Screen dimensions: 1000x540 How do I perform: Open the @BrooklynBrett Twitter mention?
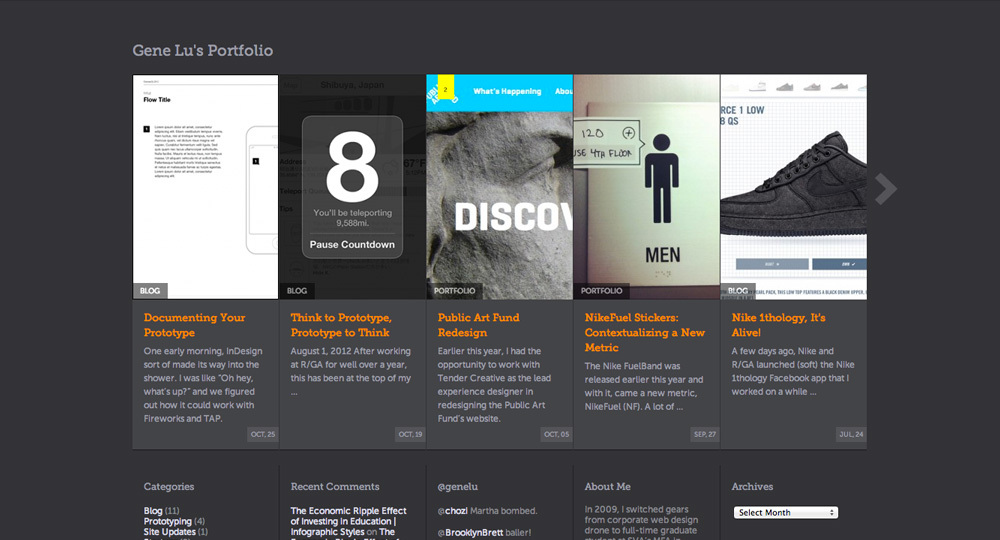coord(471,532)
